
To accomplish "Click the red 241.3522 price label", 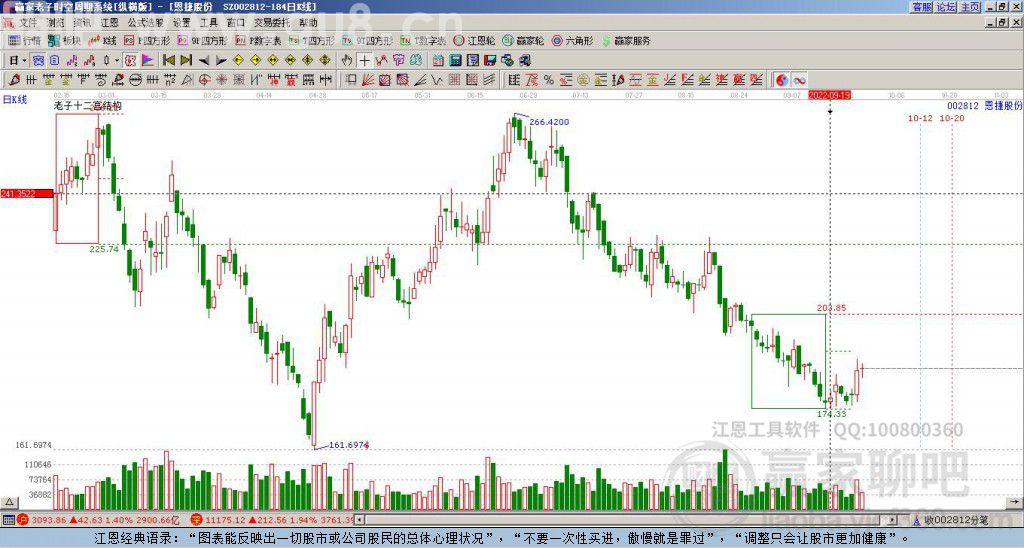I will tap(27, 193).
